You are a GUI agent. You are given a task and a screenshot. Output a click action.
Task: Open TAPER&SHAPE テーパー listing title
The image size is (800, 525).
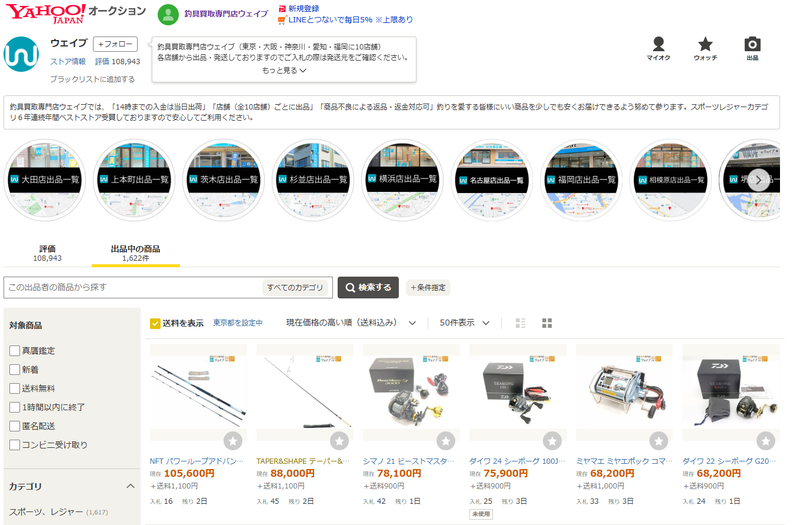click(x=303, y=461)
